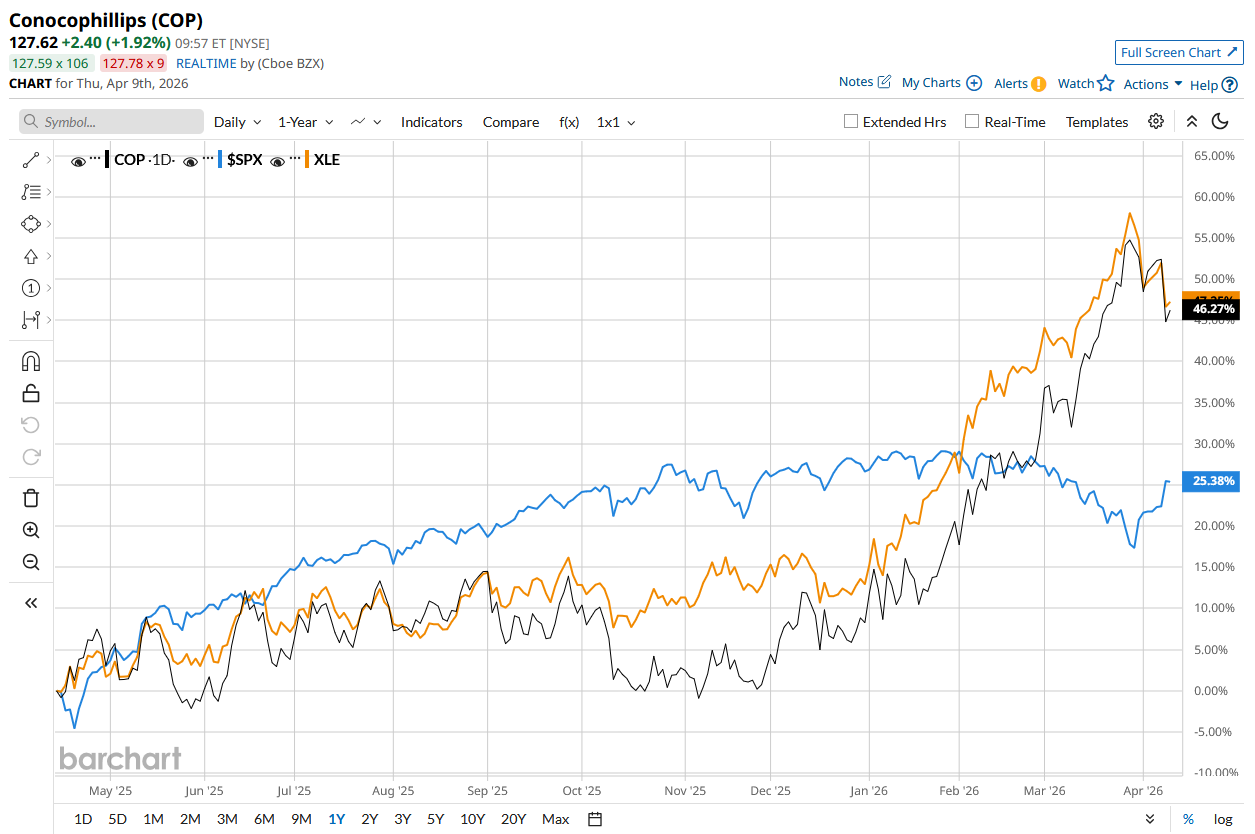Switch to dark mode moon icon
This screenshot has width=1255, height=834.
click(x=1220, y=122)
